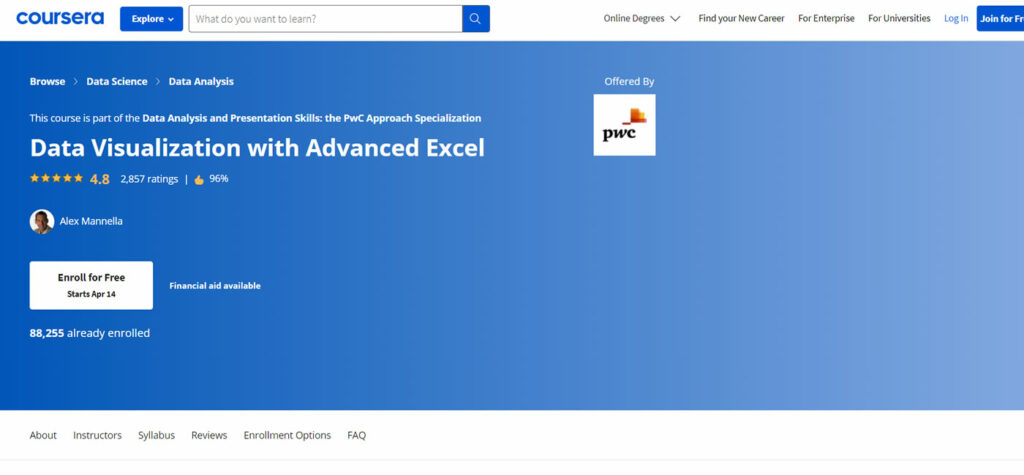Open the Explore dropdown menu

(x=151, y=19)
